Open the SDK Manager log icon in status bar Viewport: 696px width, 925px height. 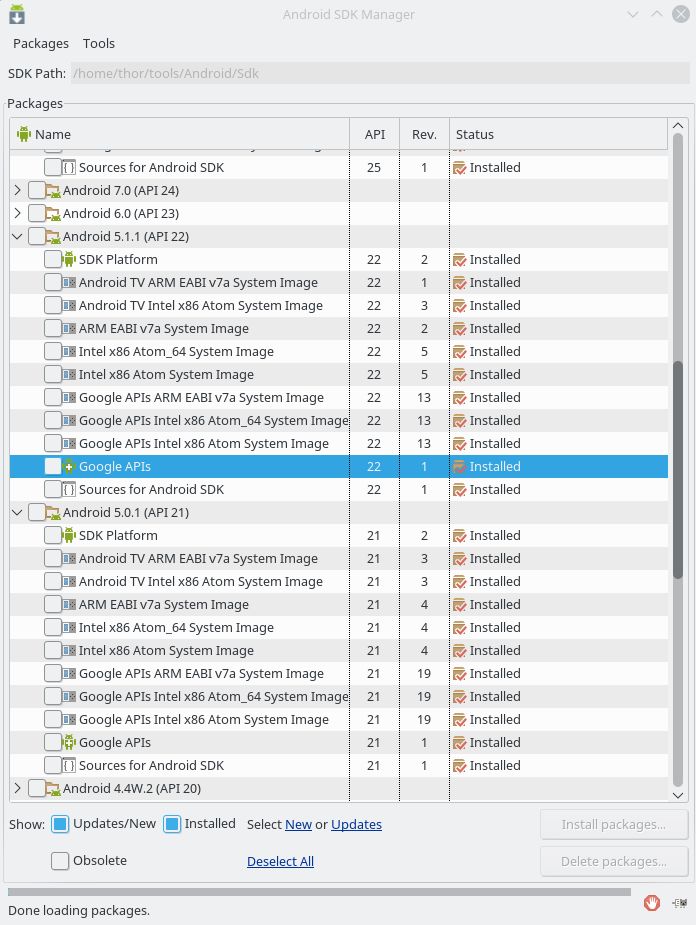point(679,903)
